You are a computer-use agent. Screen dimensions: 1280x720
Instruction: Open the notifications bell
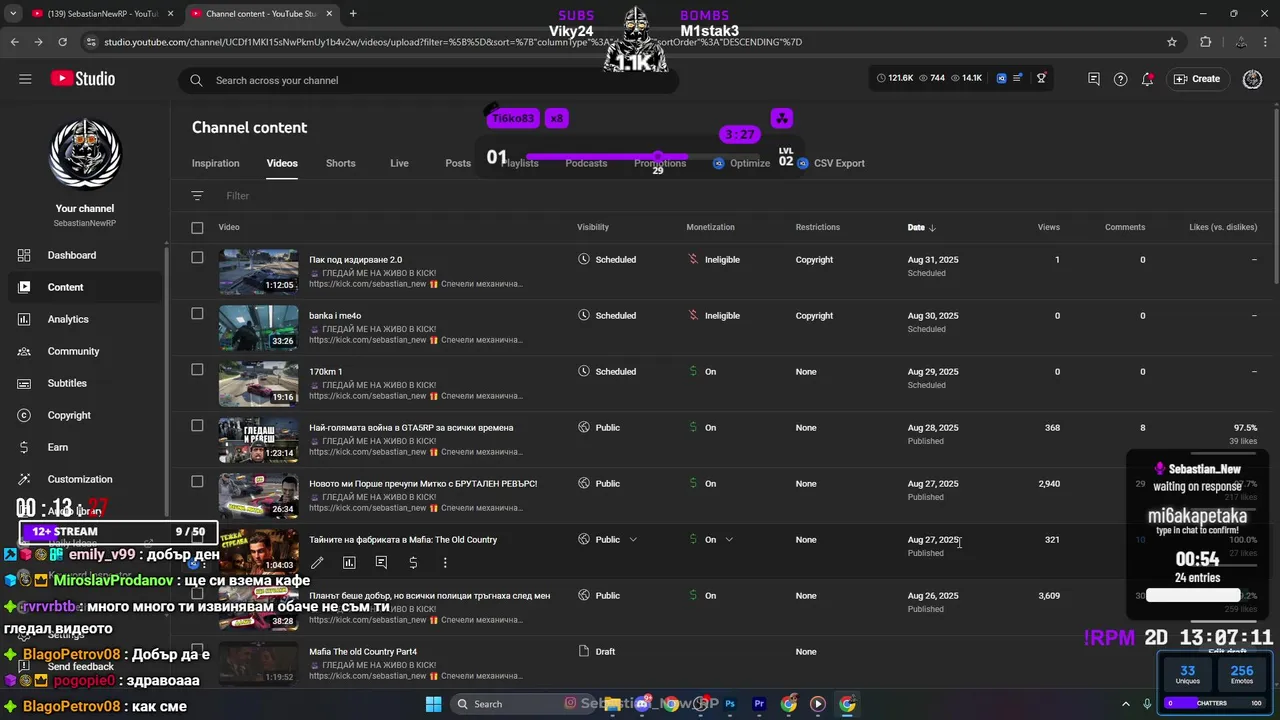[1147, 79]
